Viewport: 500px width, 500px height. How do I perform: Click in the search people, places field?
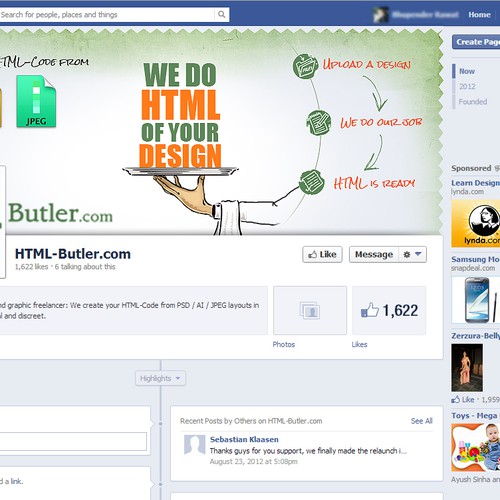(x=107, y=15)
